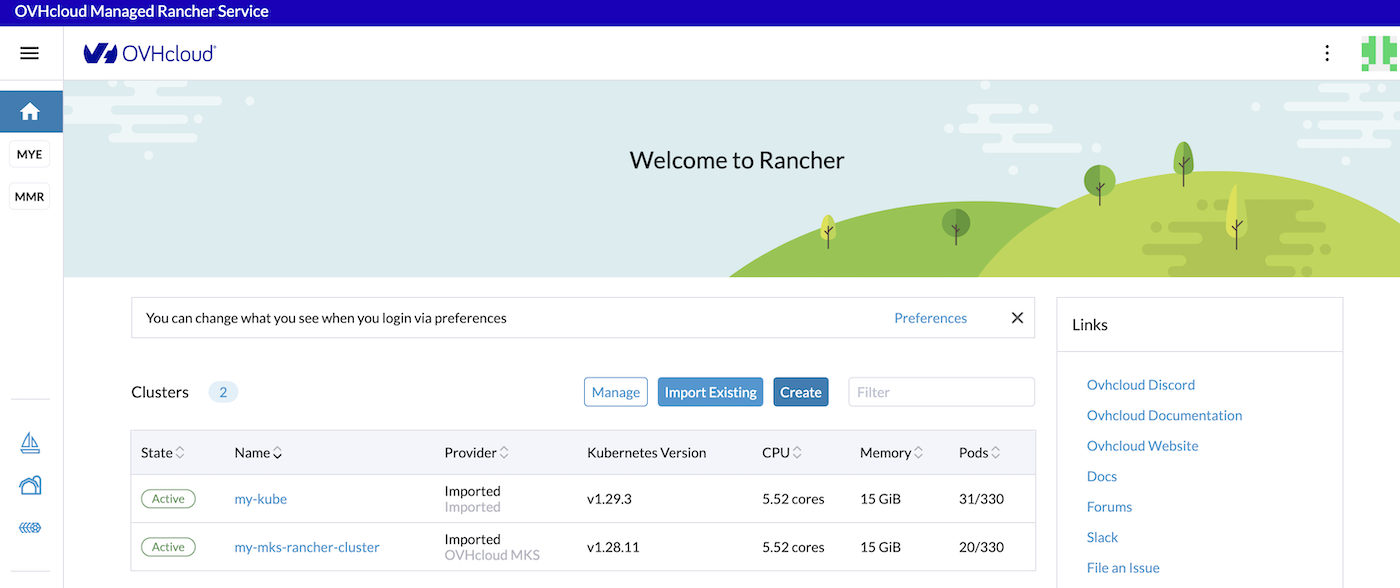Click the OVHcloud logo in the header
Image resolution: width=1400 pixels, height=588 pixels.
[x=148, y=53]
